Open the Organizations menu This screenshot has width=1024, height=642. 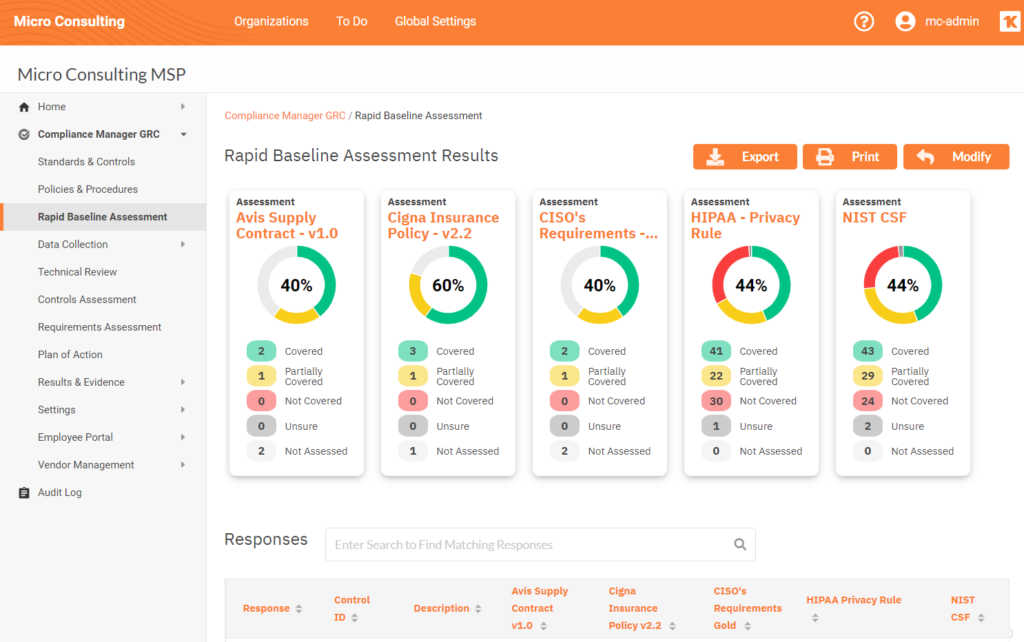(271, 20)
